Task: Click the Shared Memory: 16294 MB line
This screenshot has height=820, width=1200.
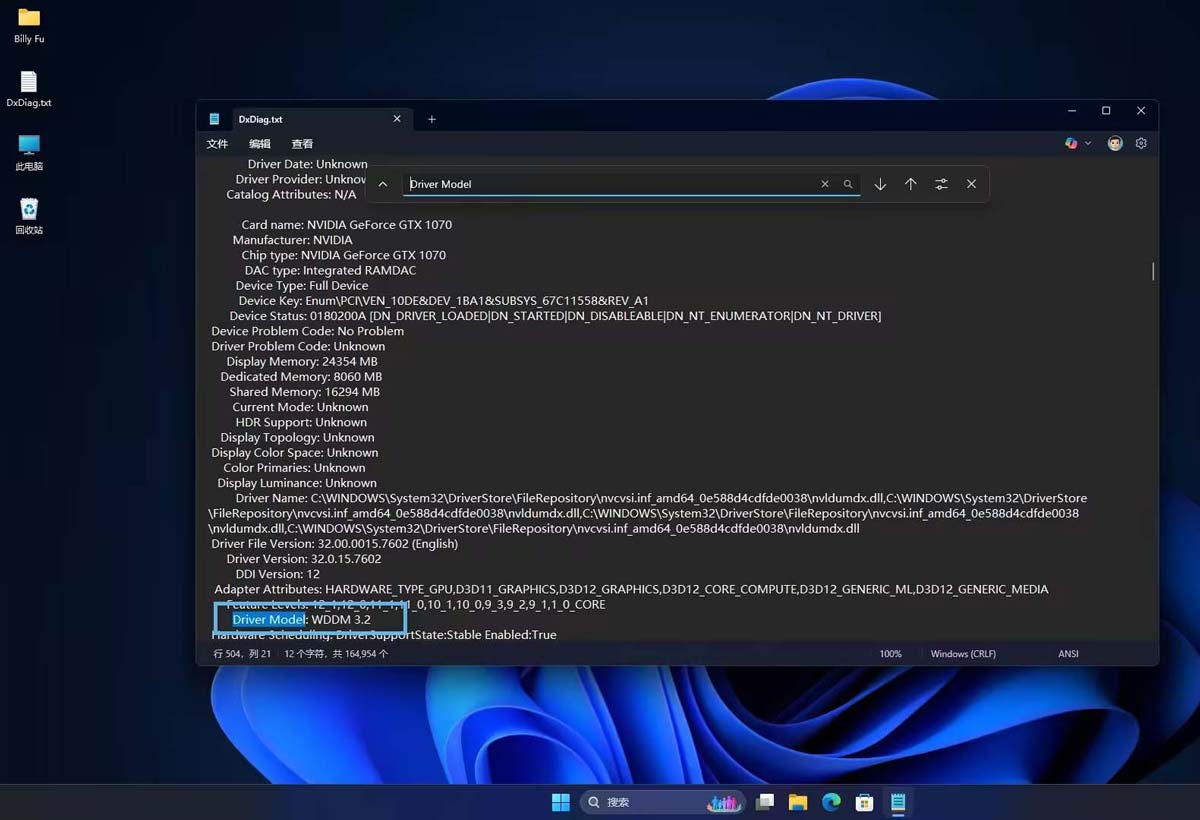Action: (305, 392)
